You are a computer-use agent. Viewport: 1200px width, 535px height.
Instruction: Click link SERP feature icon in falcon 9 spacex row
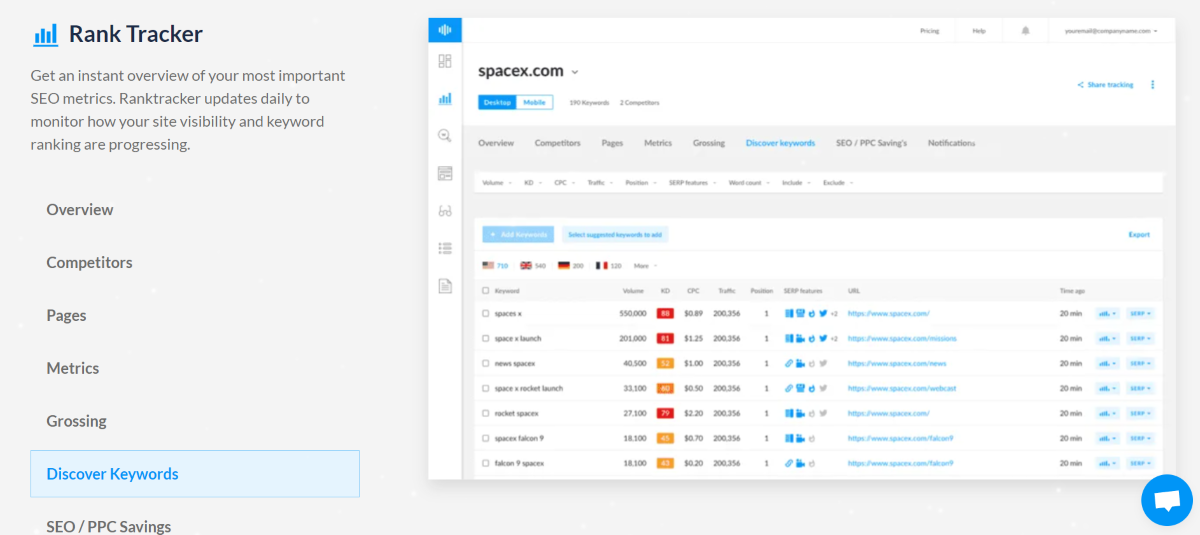(789, 463)
